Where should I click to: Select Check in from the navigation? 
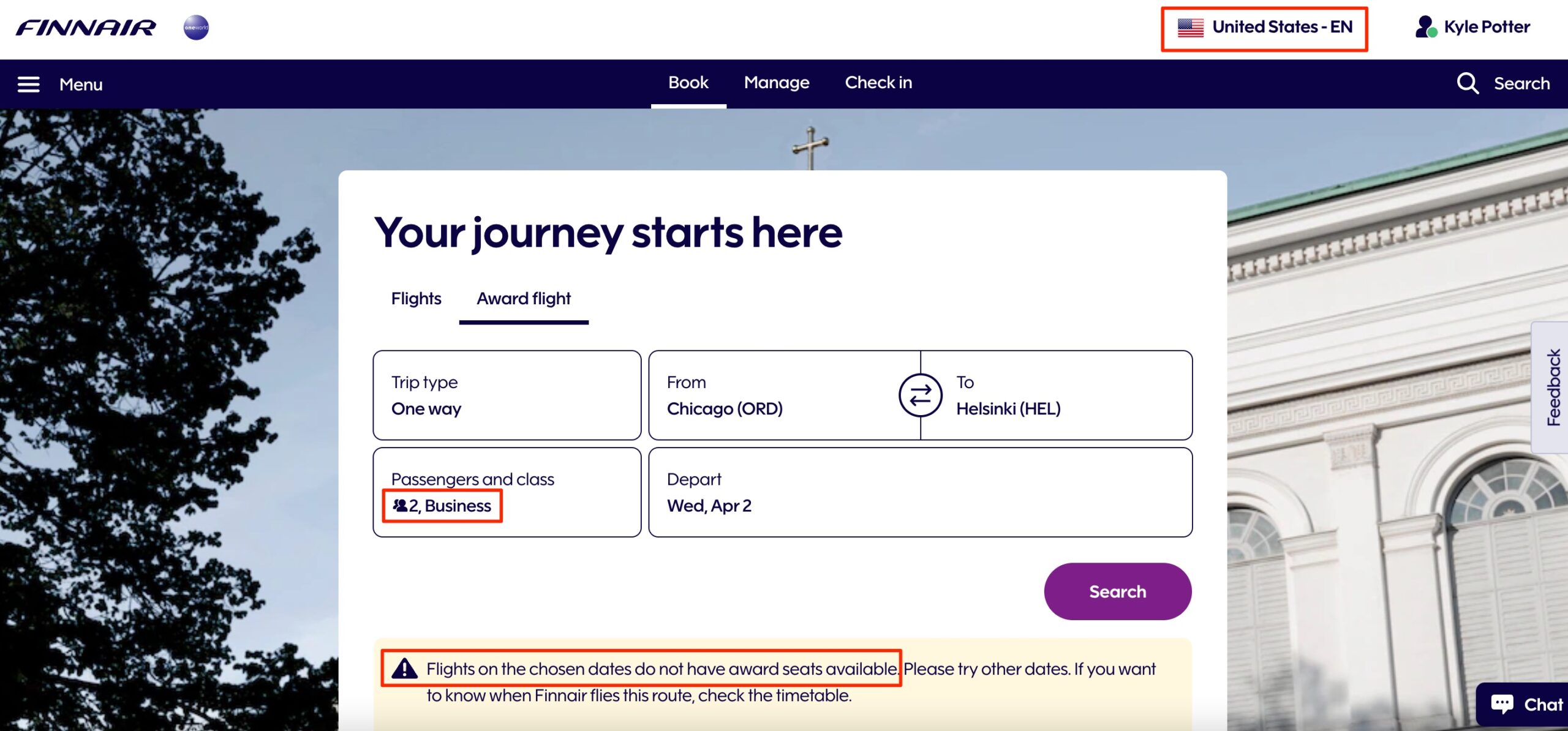[878, 83]
